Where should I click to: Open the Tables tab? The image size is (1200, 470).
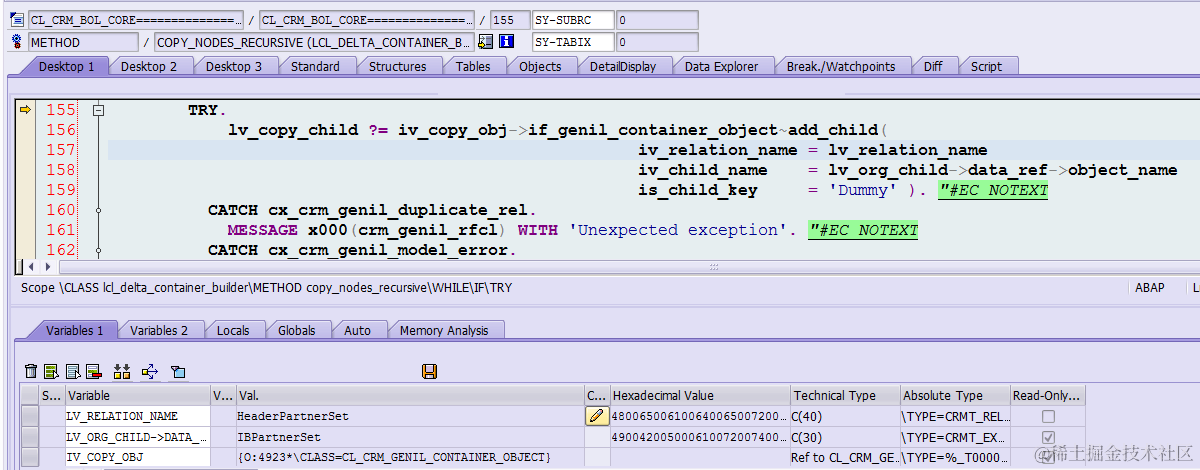(x=473, y=66)
